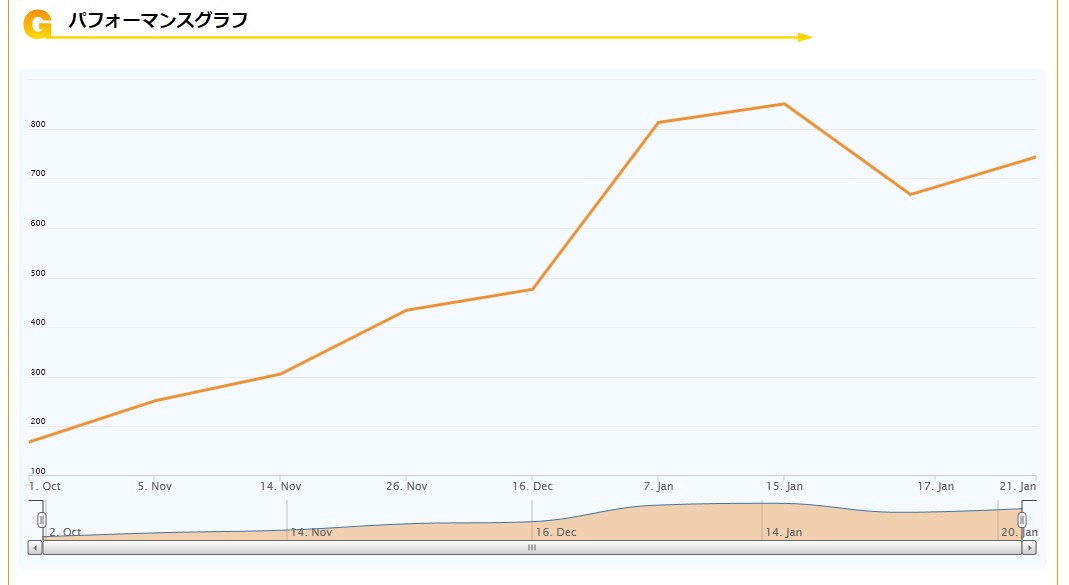Viewport: 1069px width, 585px height.
Task: Click the パフォーマンスグラフ heading text
Action: pyautogui.click(x=158, y=20)
